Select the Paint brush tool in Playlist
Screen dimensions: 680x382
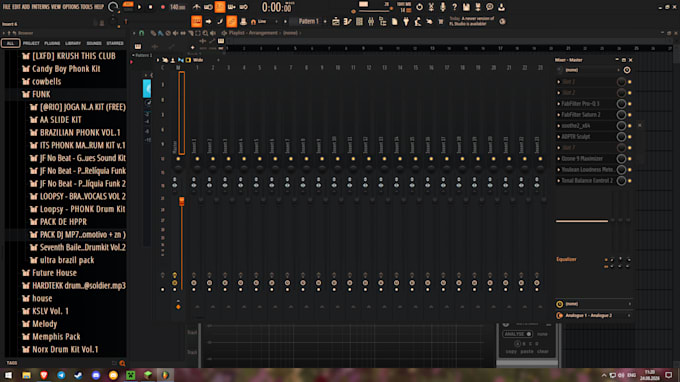coord(160,33)
